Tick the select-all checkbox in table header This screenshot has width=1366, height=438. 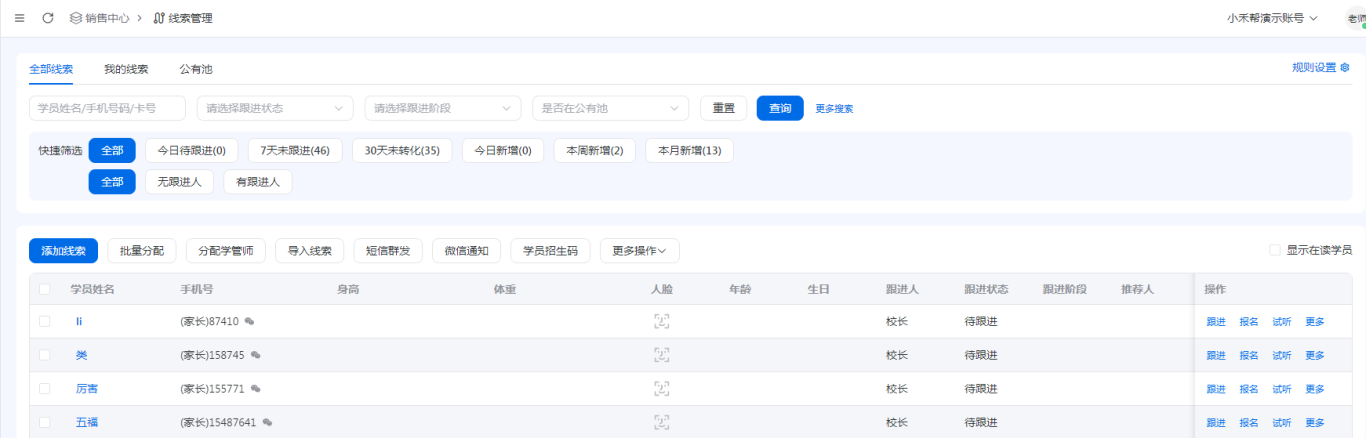[44, 289]
